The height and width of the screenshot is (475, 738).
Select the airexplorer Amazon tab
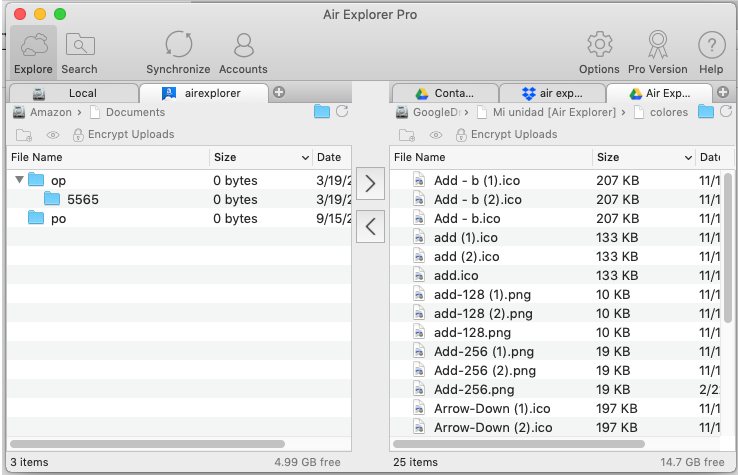204,93
